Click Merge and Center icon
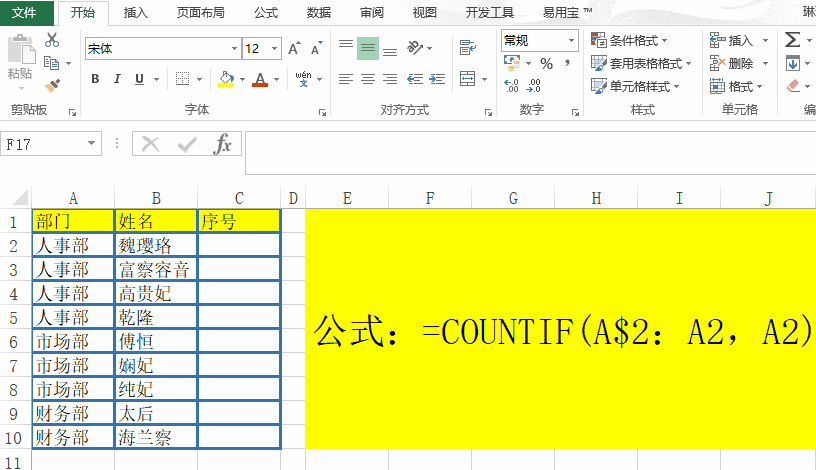Image resolution: width=816 pixels, height=470 pixels. [467, 79]
